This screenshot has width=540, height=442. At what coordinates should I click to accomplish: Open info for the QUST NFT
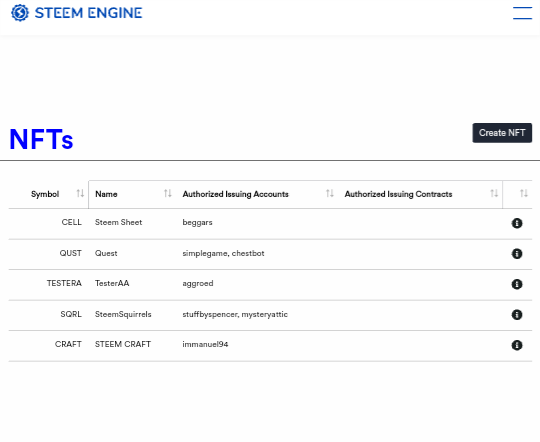tap(517, 254)
